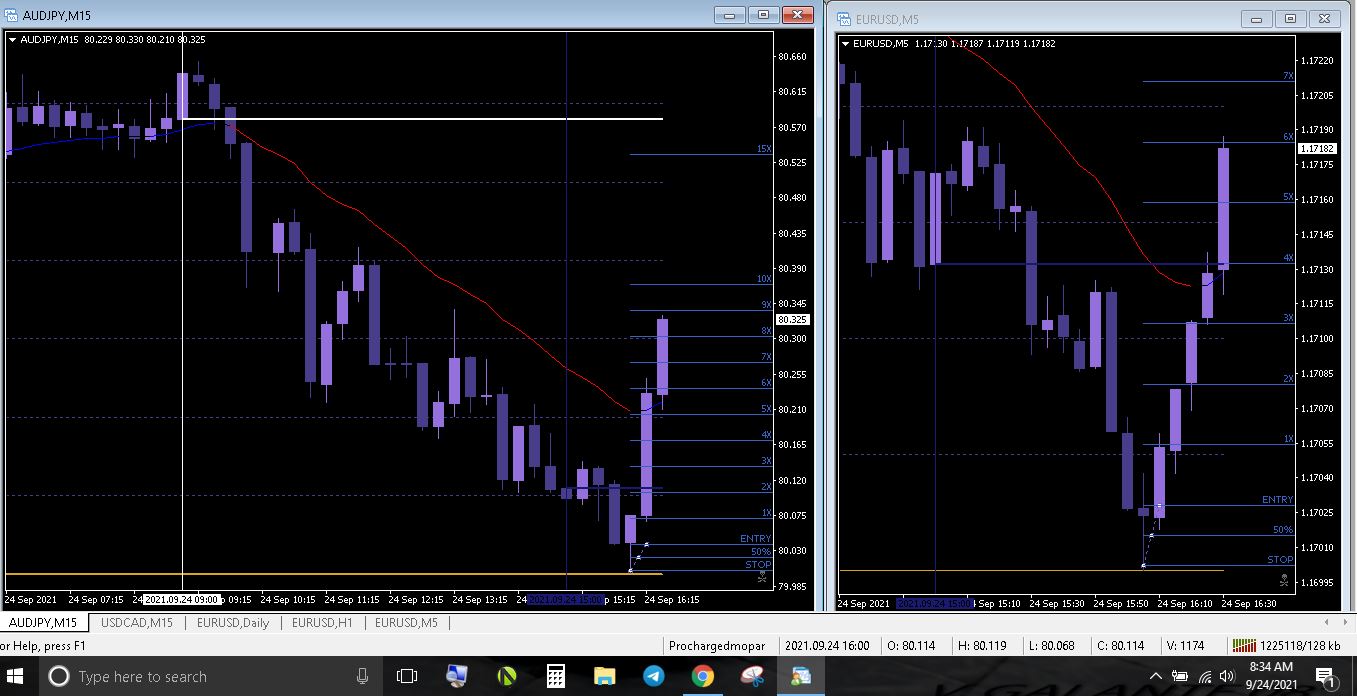Screen dimensions: 1357x696
Task: Click the 15X level label on AUDJPY chart
Action: (x=764, y=149)
